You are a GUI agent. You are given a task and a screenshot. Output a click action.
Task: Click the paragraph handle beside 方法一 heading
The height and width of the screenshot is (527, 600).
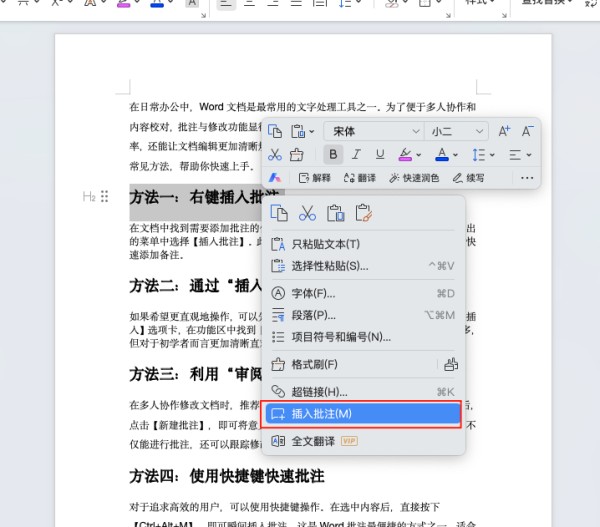(103, 198)
